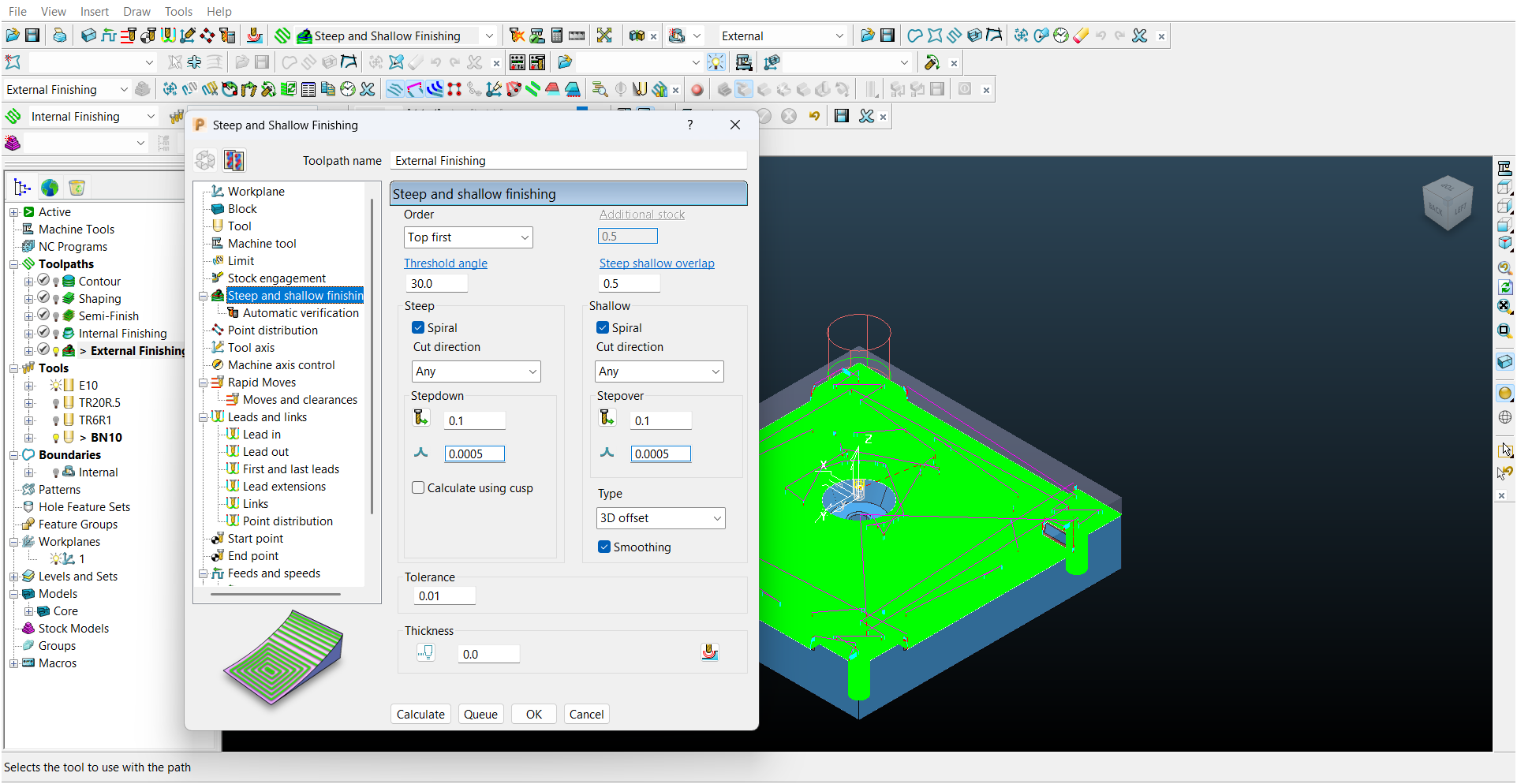Image resolution: width=1517 pixels, height=784 pixels.
Task: Click the globe icon in explorer panel
Action: [x=50, y=188]
